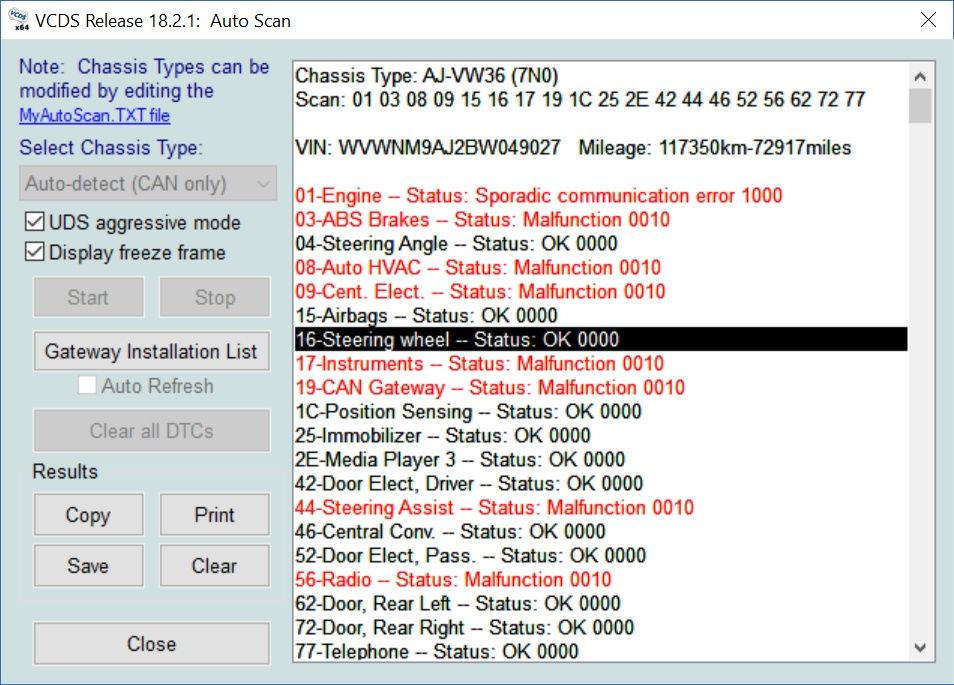Click the Stop button
Image resolution: width=954 pixels, height=685 pixels.
pyautogui.click(x=215, y=297)
